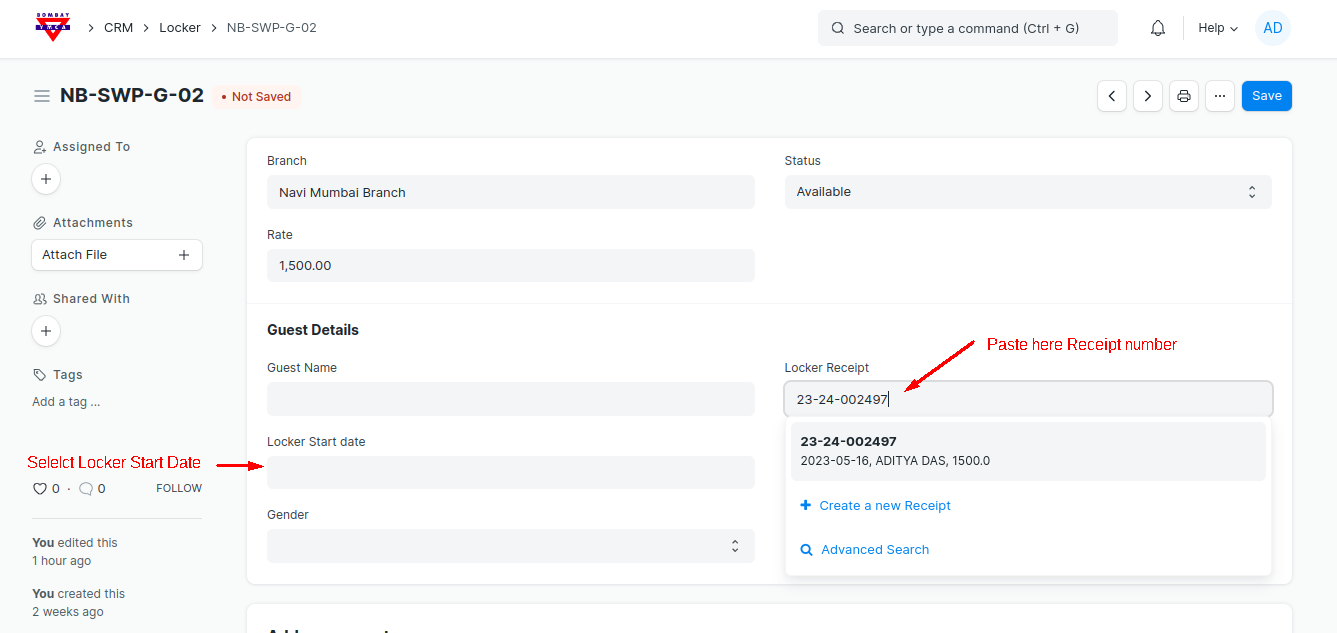The height and width of the screenshot is (633, 1337).
Task: Open the notifications bell
Action: pyautogui.click(x=1158, y=28)
